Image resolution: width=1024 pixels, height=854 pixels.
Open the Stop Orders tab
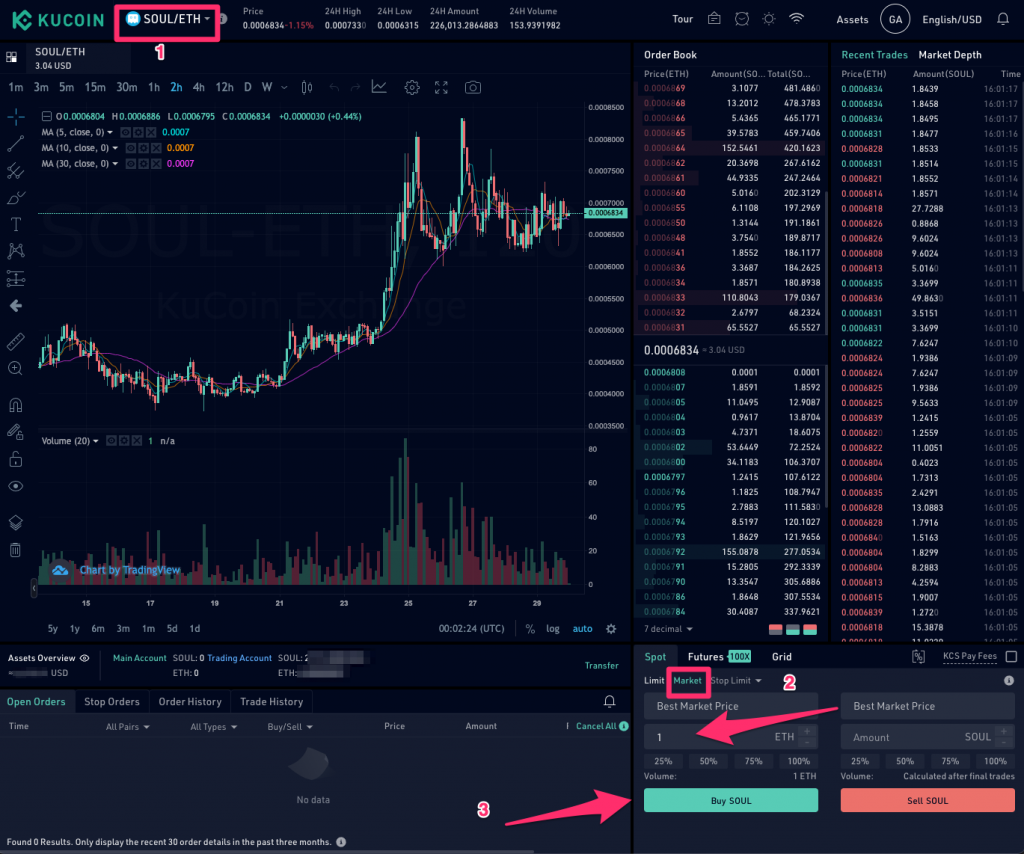pyautogui.click(x=112, y=702)
